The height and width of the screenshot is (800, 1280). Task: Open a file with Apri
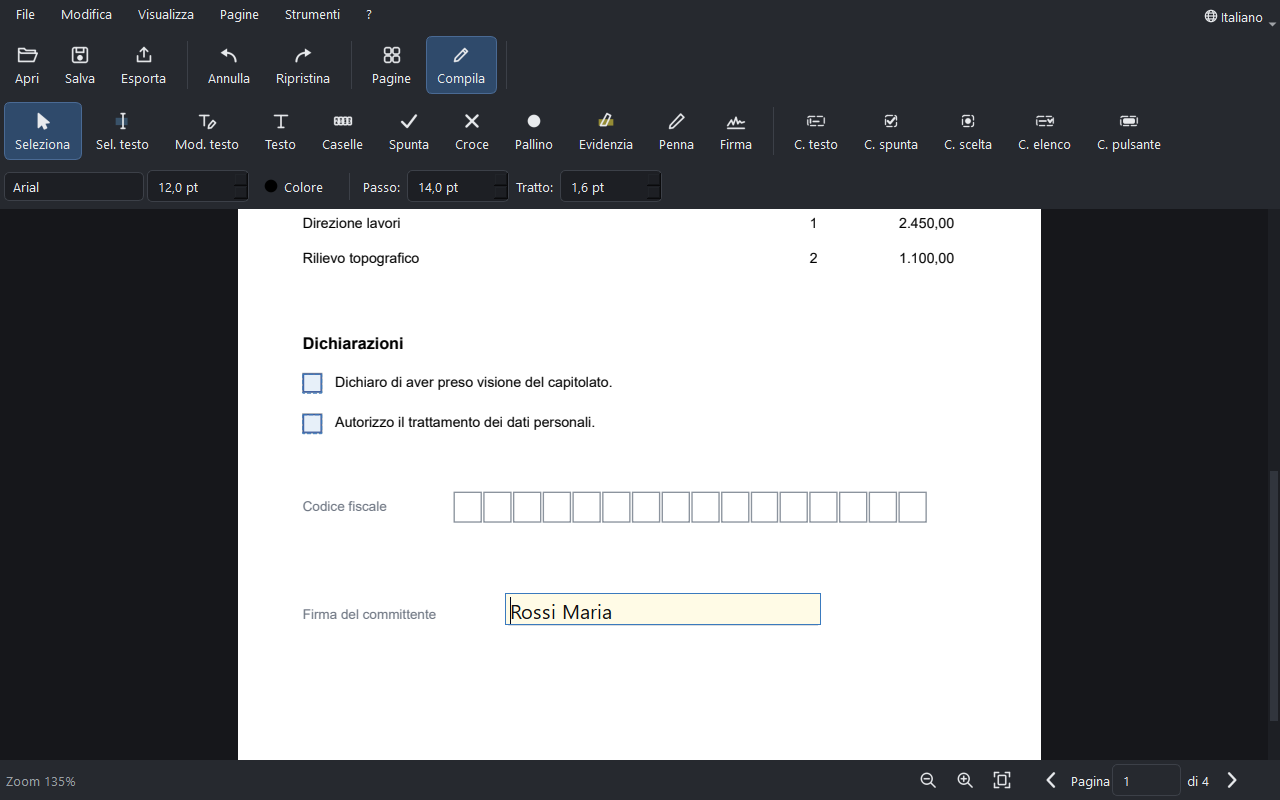(x=27, y=65)
